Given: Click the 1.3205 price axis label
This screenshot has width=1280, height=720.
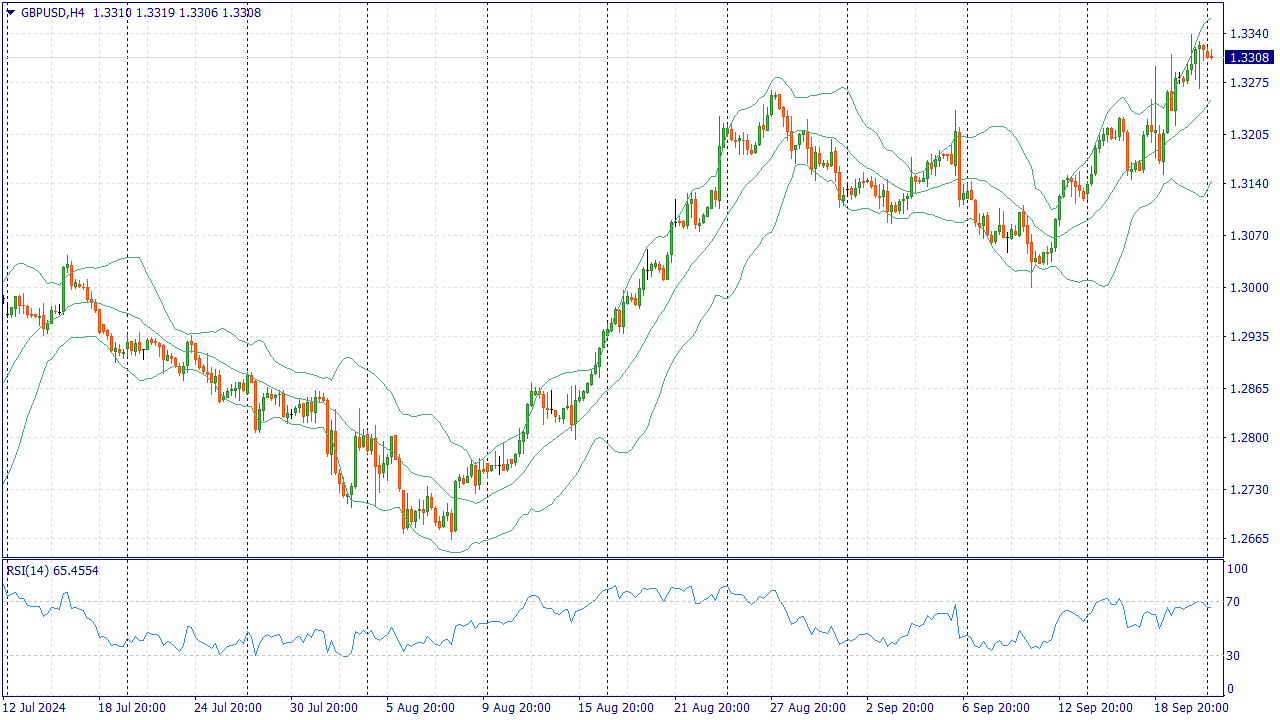Looking at the screenshot, I should [x=1249, y=135].
